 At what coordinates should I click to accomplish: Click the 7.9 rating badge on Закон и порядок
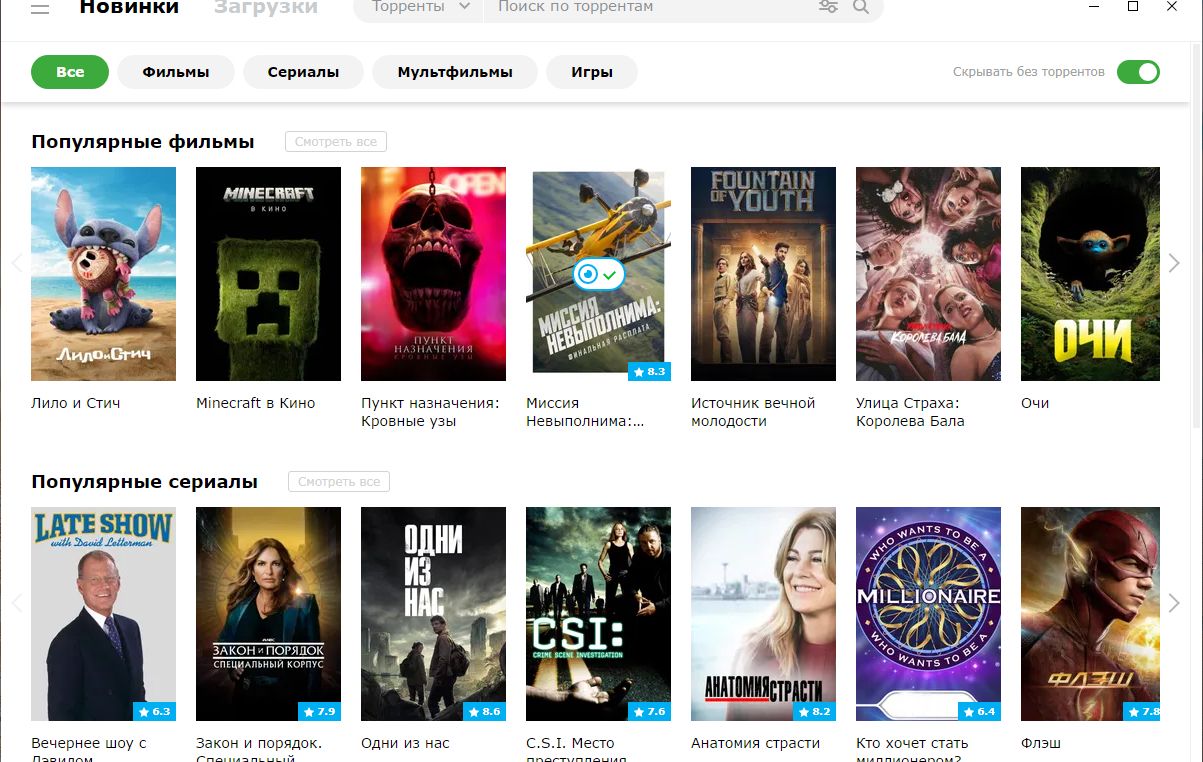(319, 712)
